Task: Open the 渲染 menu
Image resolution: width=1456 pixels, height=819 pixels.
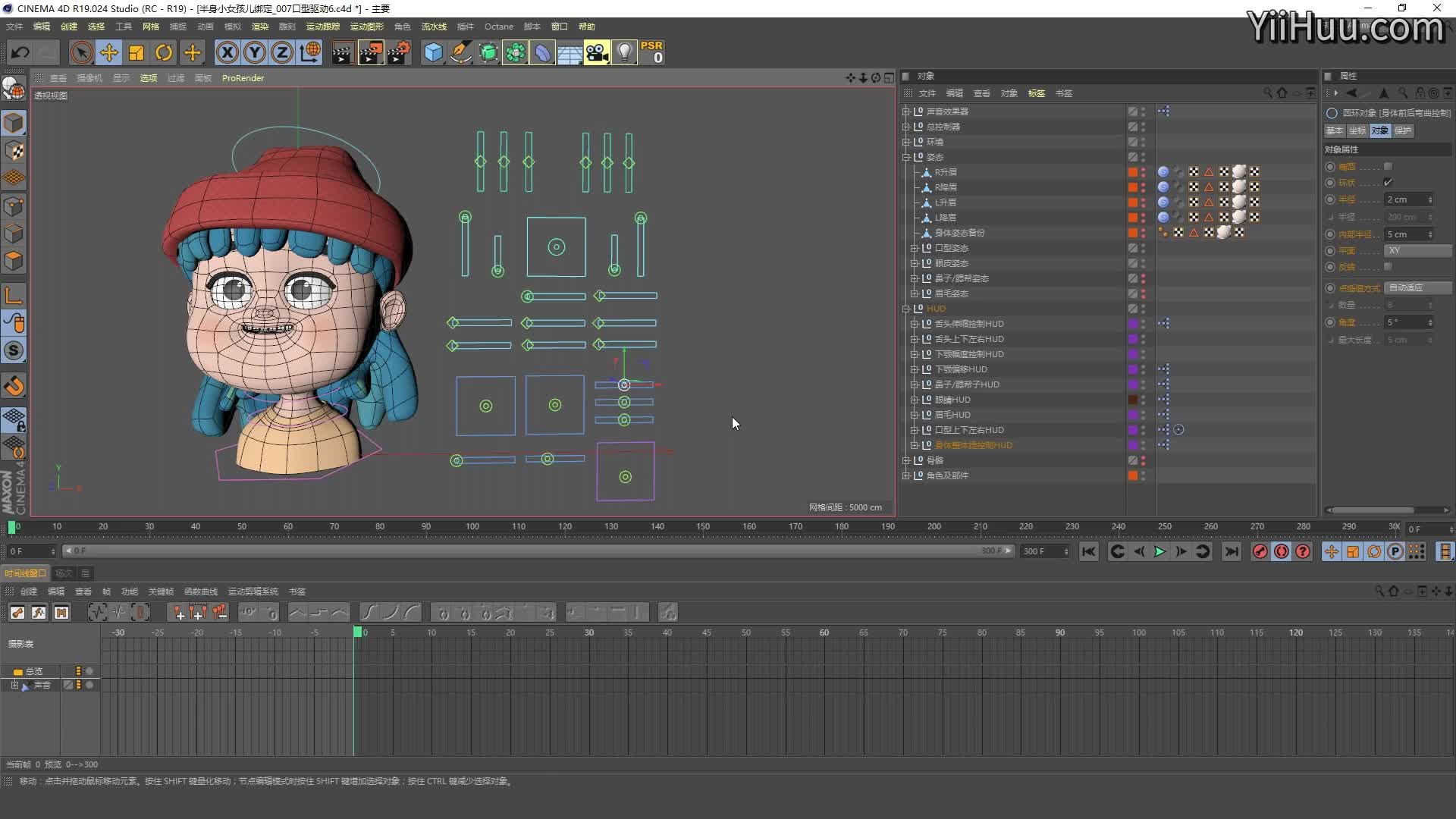Action: coord(260,27)
